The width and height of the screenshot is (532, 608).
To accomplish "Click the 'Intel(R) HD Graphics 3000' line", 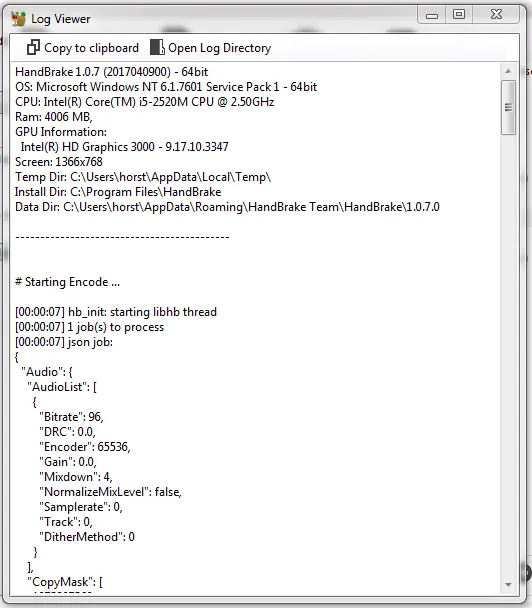I will click(124, 147).
